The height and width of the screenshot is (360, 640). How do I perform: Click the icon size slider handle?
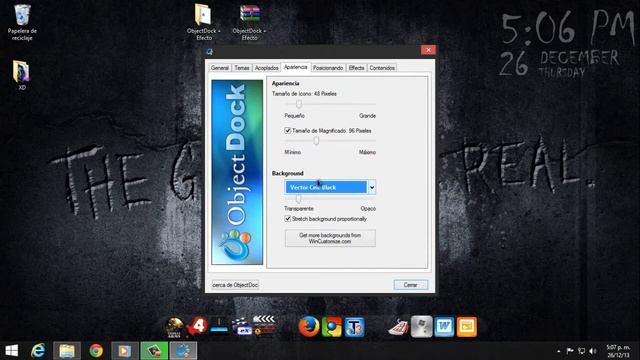click(x=299, y=104)
